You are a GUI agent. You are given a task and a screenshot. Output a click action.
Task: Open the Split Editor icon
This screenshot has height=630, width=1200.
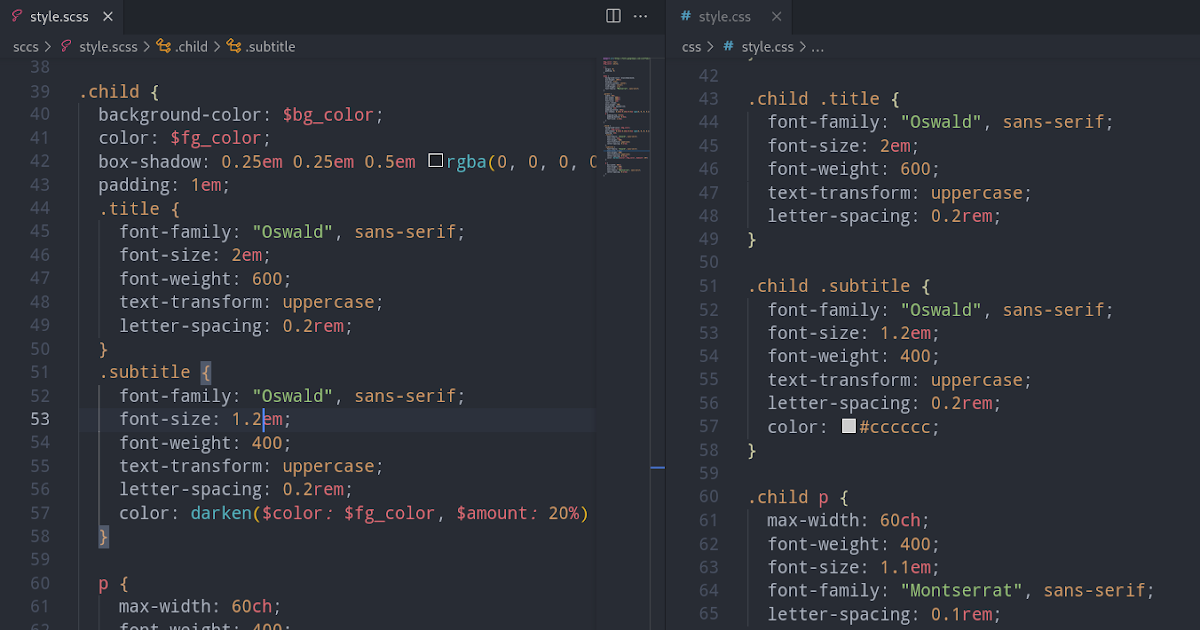pos(612,16)
